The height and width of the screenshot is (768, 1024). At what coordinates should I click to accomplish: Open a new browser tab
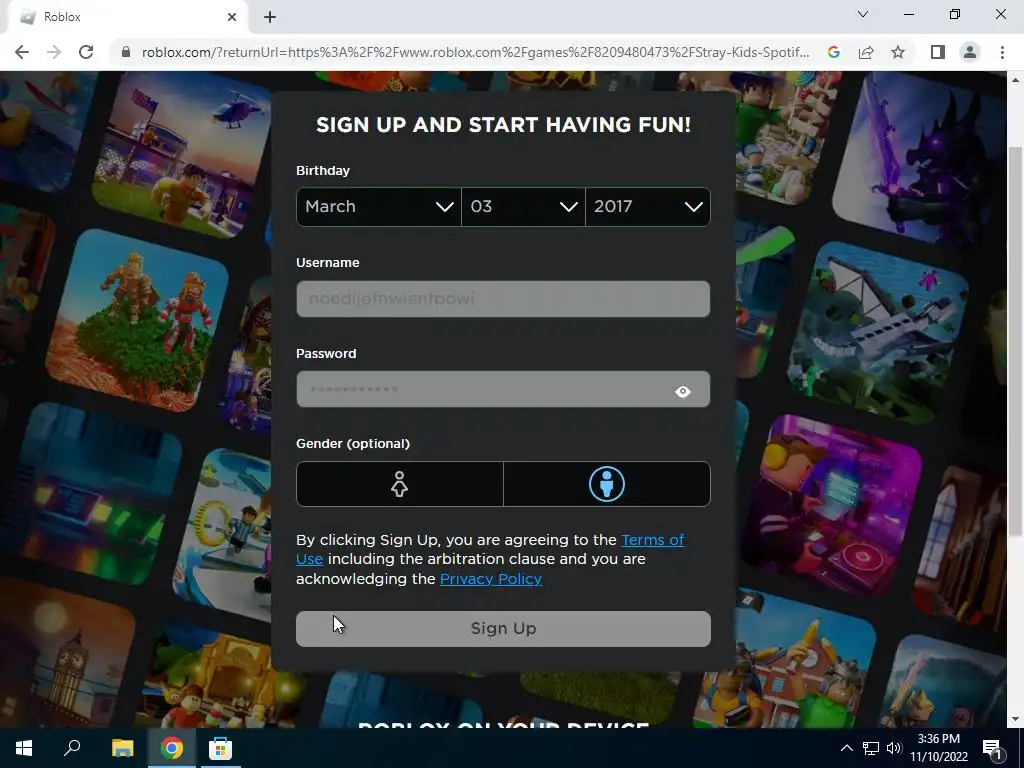(x=270, y=18)
